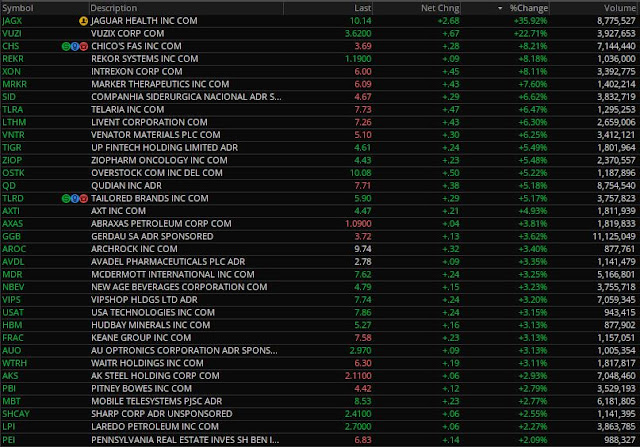The height and width of the screenshot is (447, 640).
Task: Select the OSTK symbol
Action: [13, 173]
